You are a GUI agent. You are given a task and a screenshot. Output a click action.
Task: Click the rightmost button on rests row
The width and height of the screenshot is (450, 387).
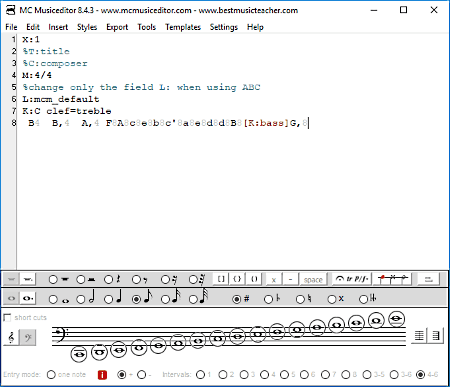[x=428, y=279]
